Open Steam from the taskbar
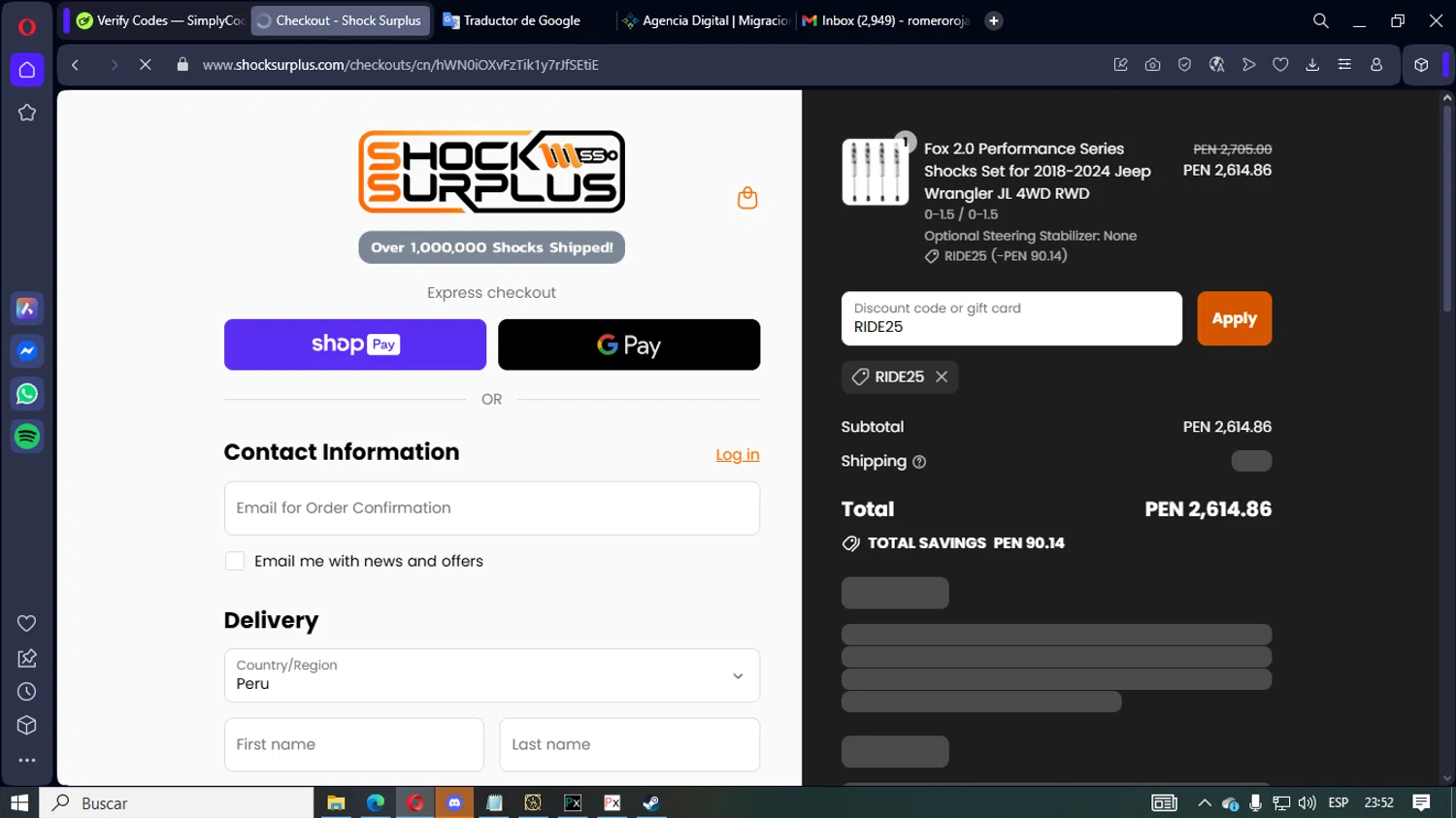The width and height of the screenshot is (1456, 818). 651,802
